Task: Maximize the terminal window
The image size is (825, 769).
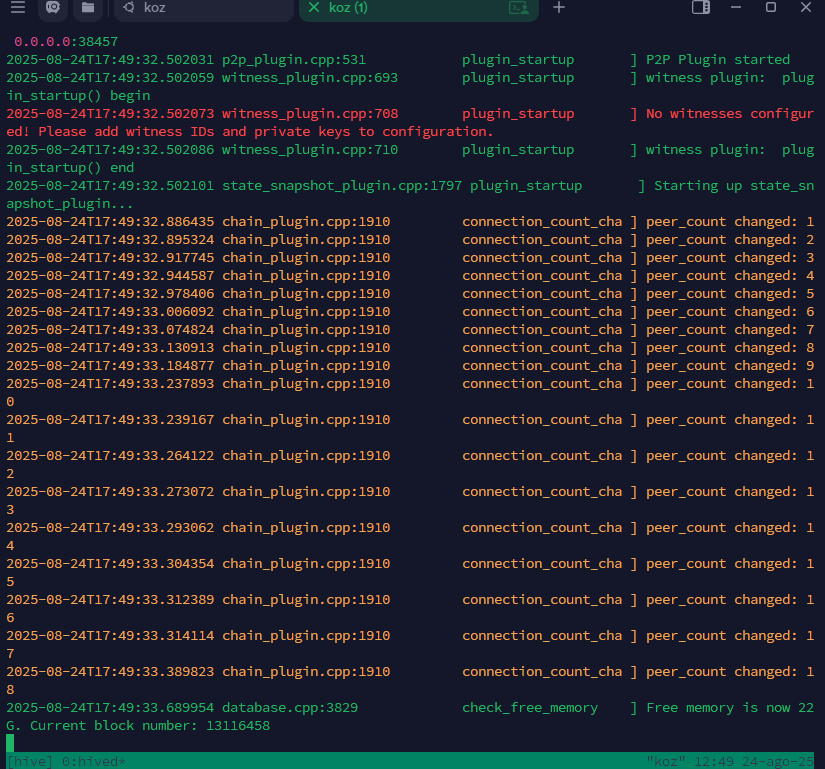Action: click(x=771, y=7)
